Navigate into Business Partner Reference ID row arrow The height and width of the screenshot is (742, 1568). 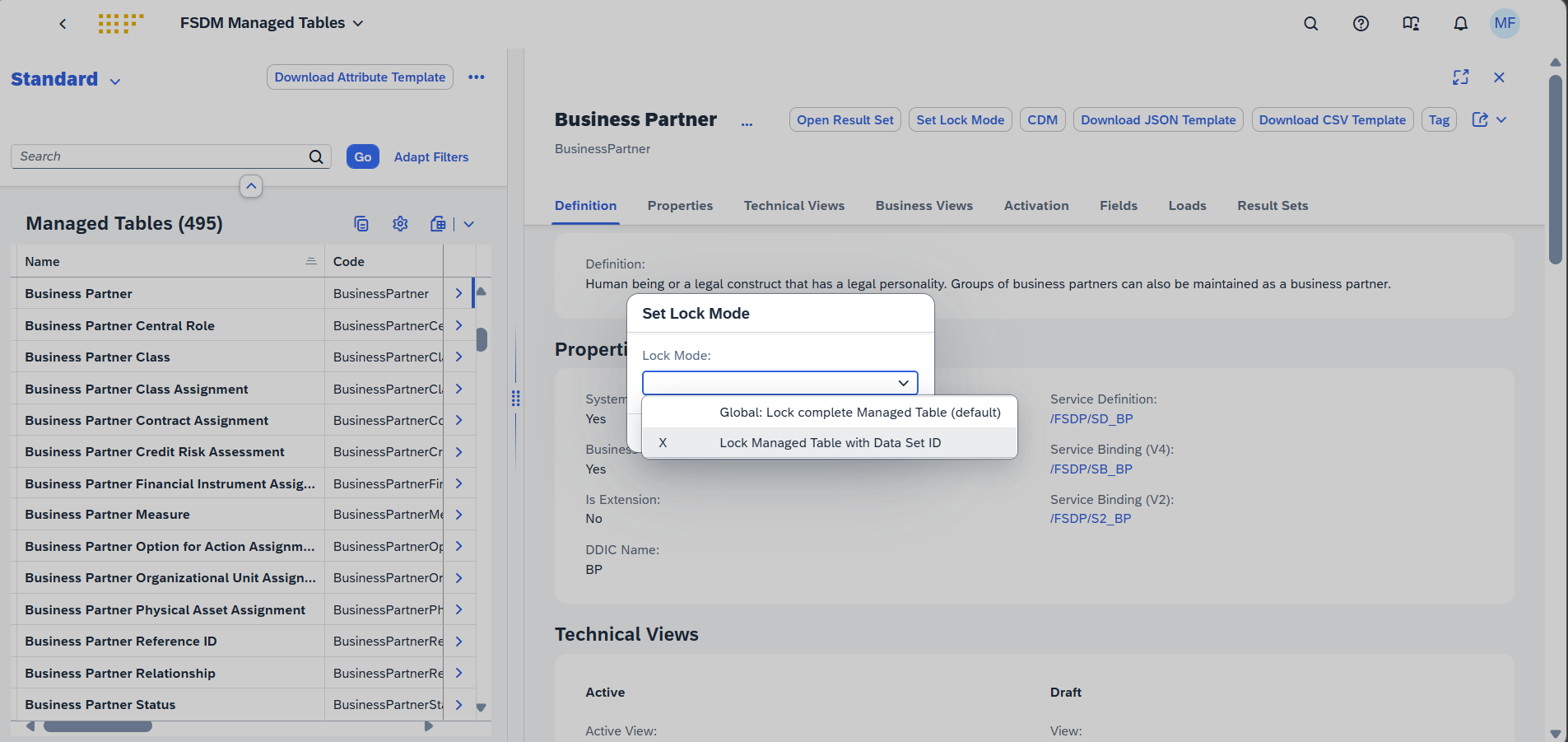click(x=458, y=641)
